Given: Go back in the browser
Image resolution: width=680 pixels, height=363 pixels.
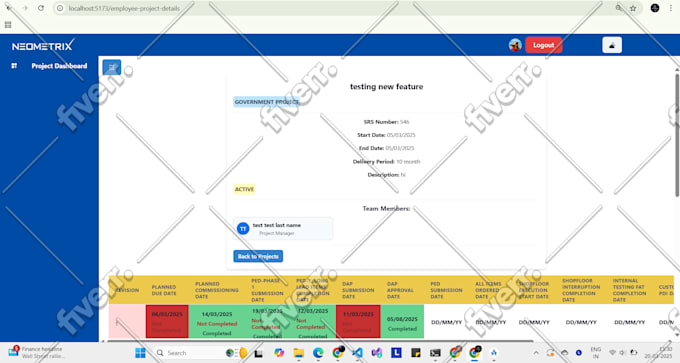Looking at the screenshot, I should point(9,8).
